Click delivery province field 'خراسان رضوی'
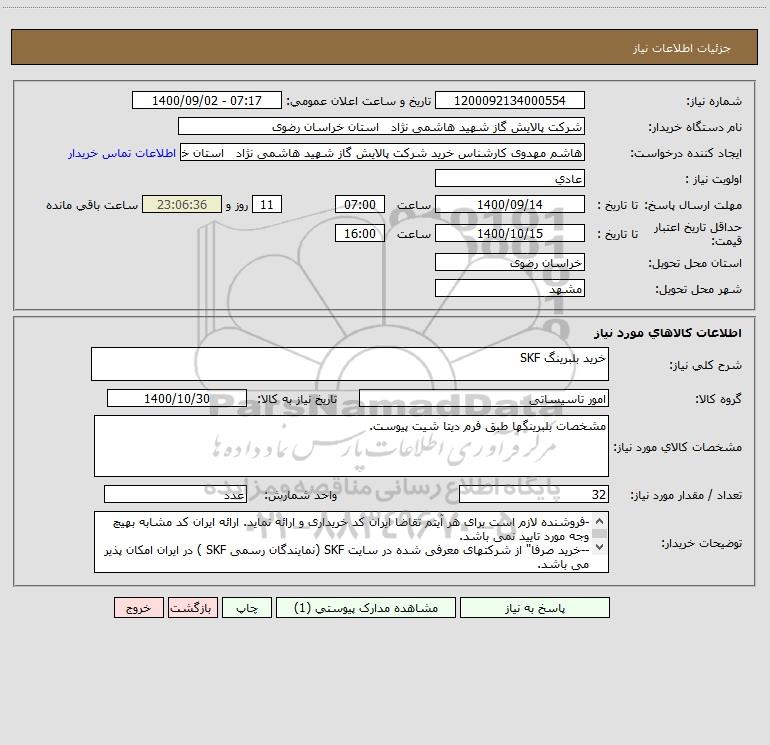 click(x=510, y=262)
